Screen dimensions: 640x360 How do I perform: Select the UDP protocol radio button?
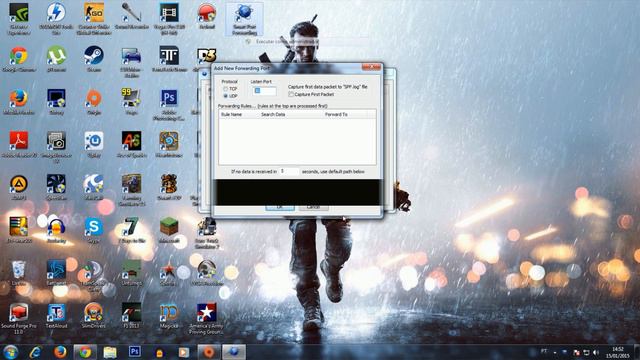point(225,96)
